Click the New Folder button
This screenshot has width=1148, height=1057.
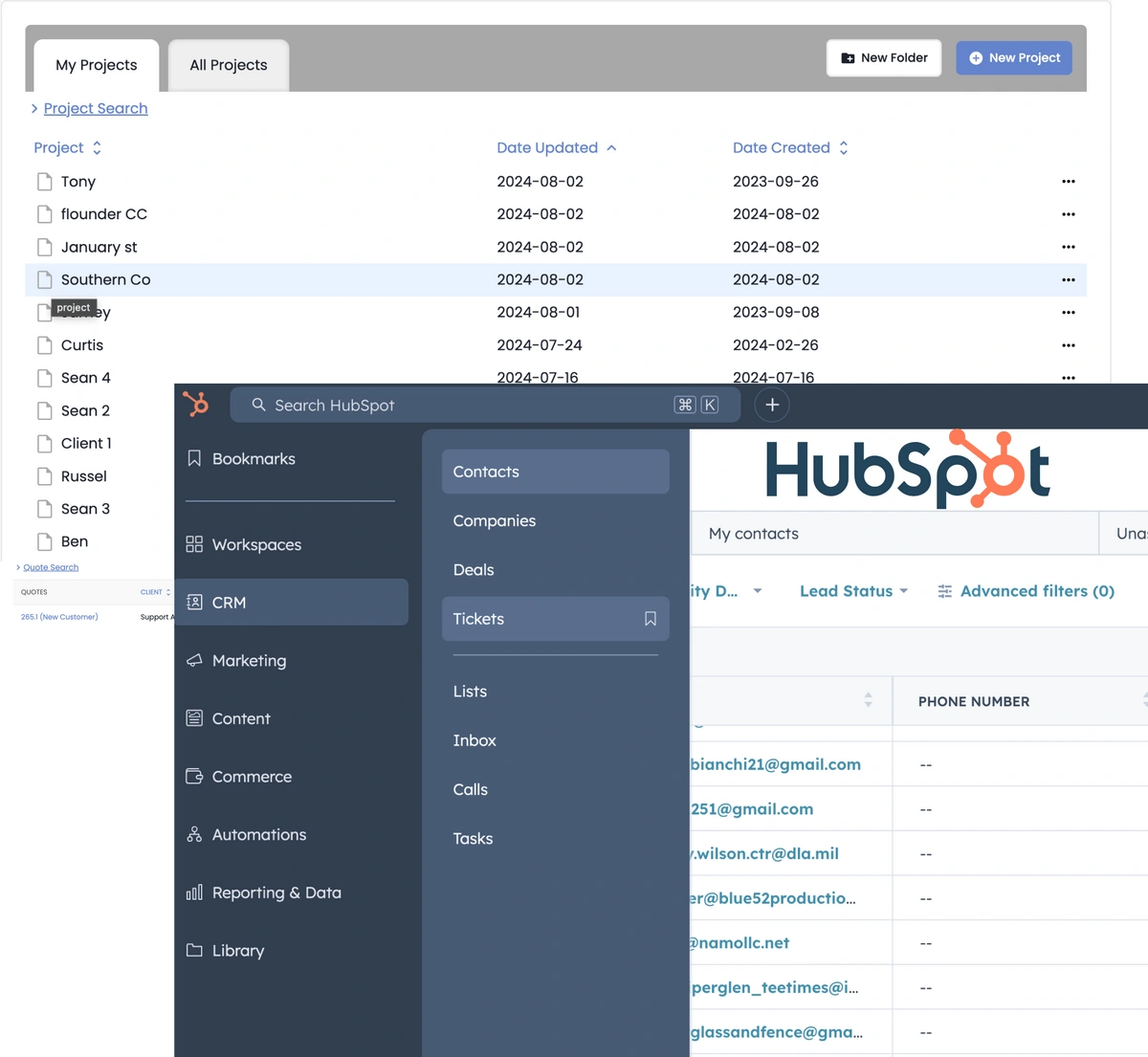click(884, 57)
